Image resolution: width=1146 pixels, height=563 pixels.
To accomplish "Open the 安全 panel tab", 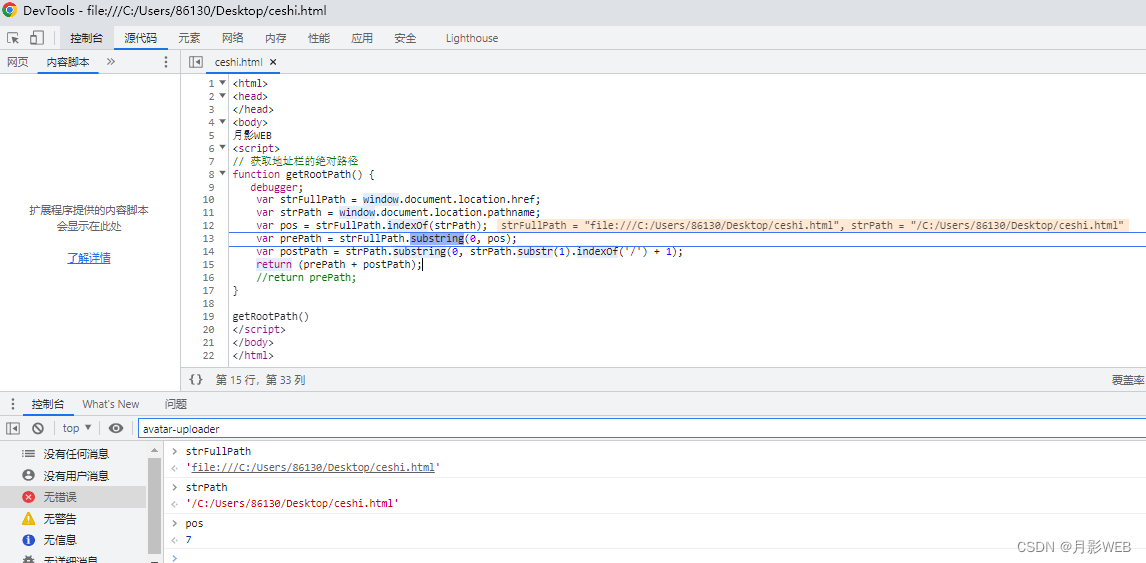I will (405, 38).
